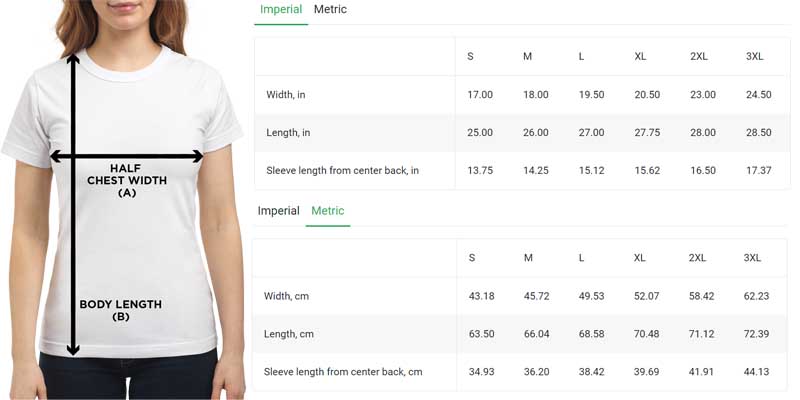800x400 pixels.
Task: Select the Imperial tab in upper table
Action: pos(281,9)
